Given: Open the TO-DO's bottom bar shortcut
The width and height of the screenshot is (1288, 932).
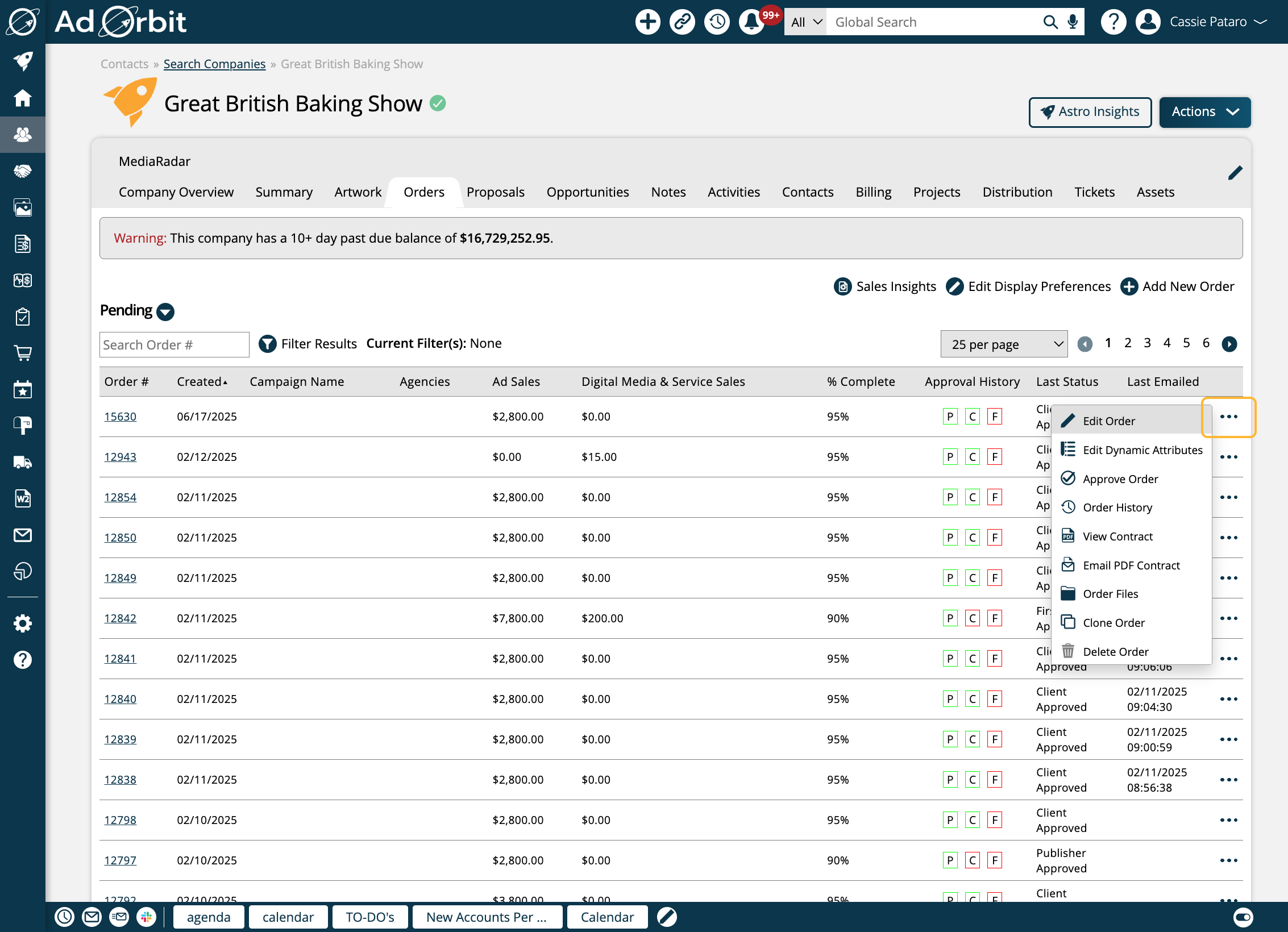Looking at the screenshot, I should pyautogui.click(x=369, y=917).
